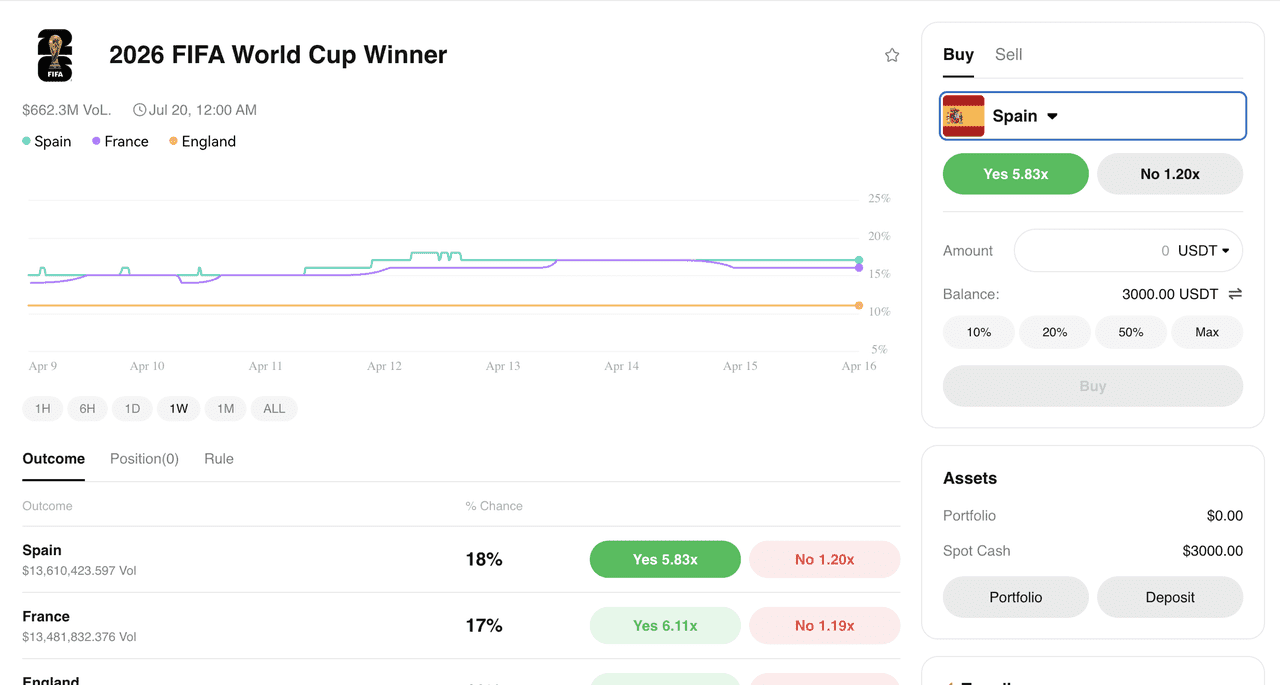This screenshot has width=1280, height=685.
Task: Click the FIFA World Cup logo
Action: pyautogui.click(x=55, y=56)
